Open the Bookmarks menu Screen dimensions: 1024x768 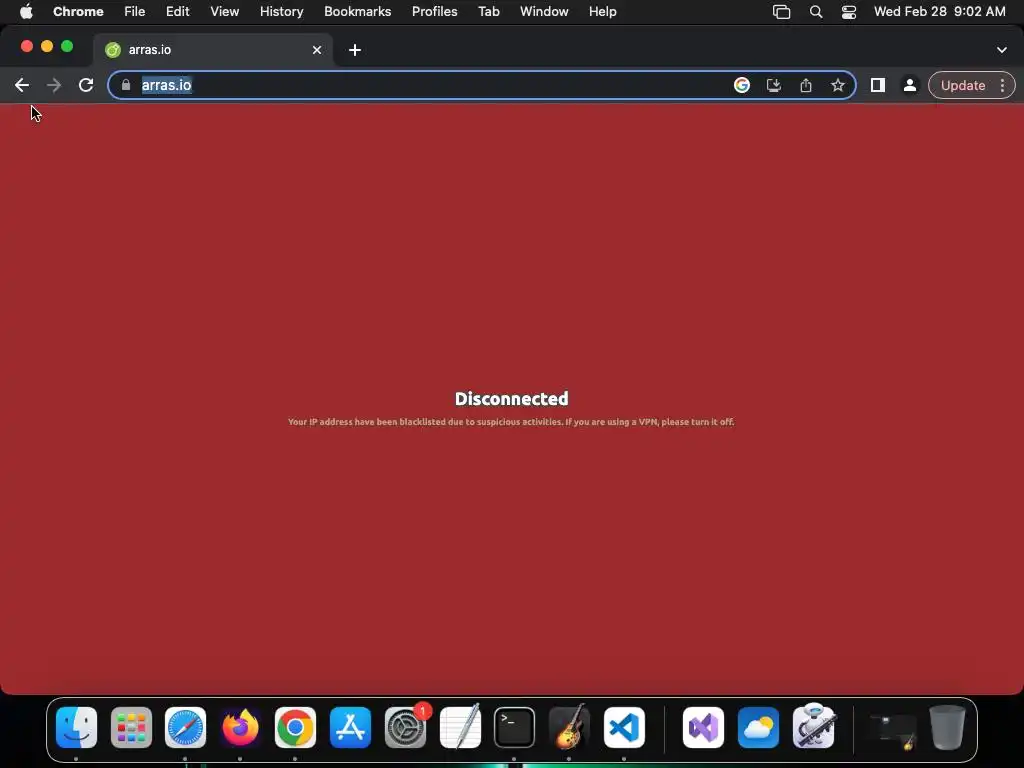tap(357, 12)
